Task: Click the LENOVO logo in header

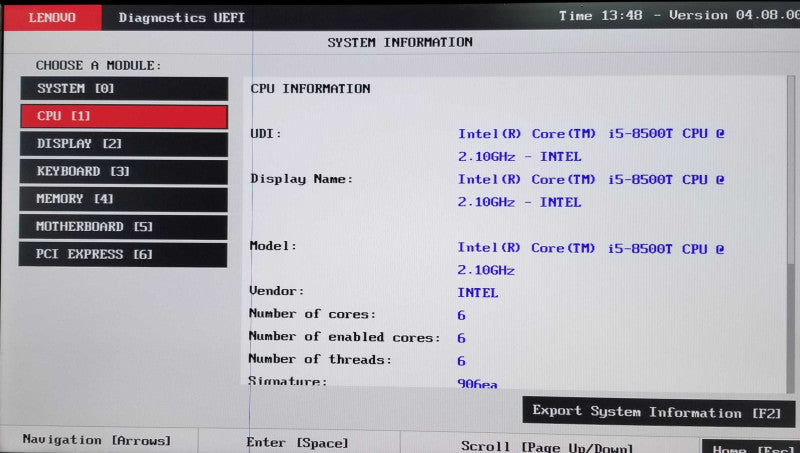Action: click(52, 17)
